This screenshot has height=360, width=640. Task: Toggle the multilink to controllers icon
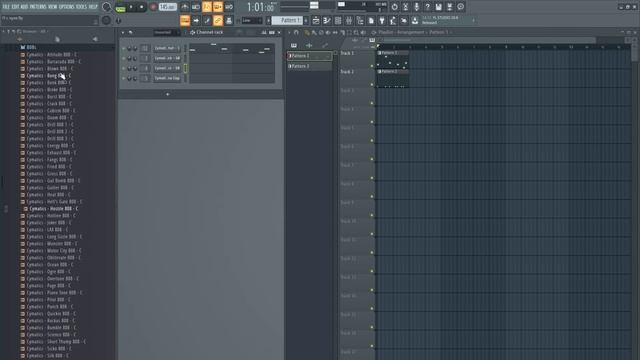218,20
